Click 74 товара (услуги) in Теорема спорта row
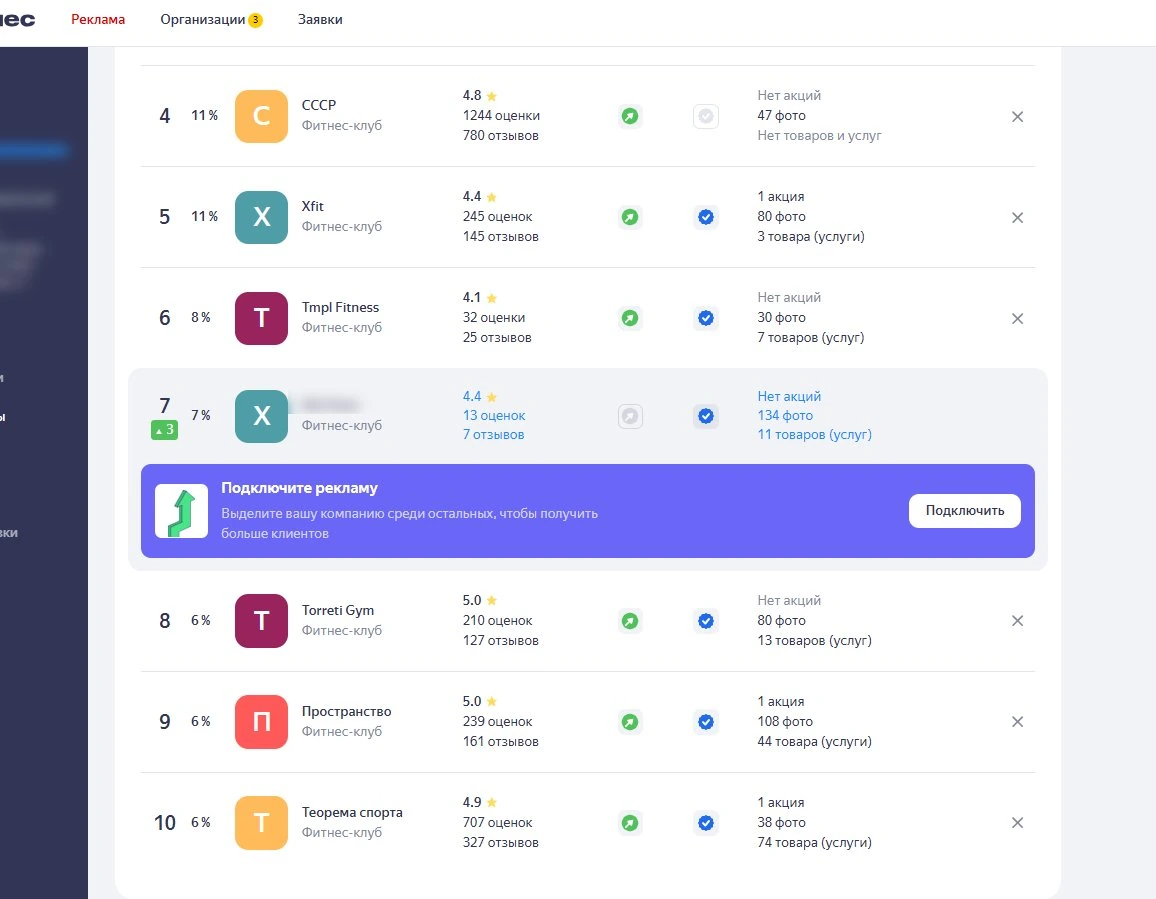Viewport: 1156px width, 899px height. click(x=814, y=843)
